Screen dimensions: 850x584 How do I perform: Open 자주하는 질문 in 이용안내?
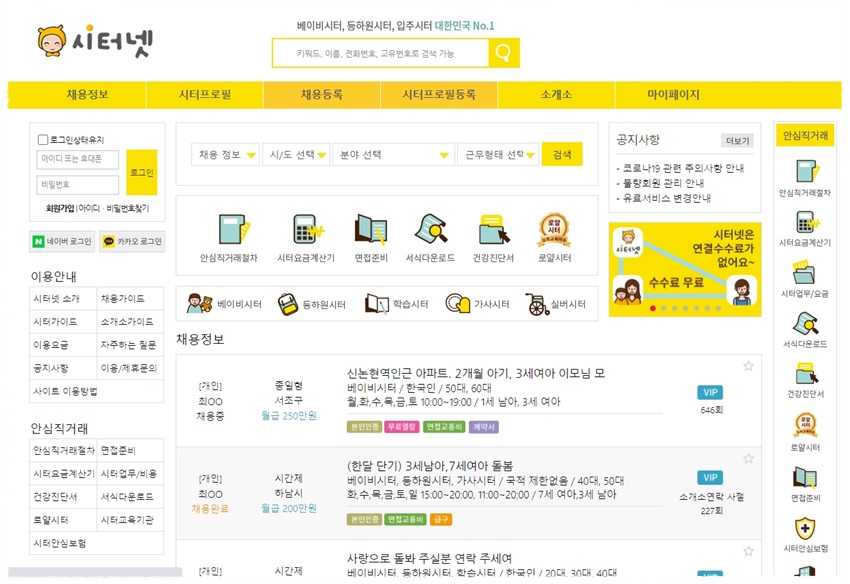130,345
